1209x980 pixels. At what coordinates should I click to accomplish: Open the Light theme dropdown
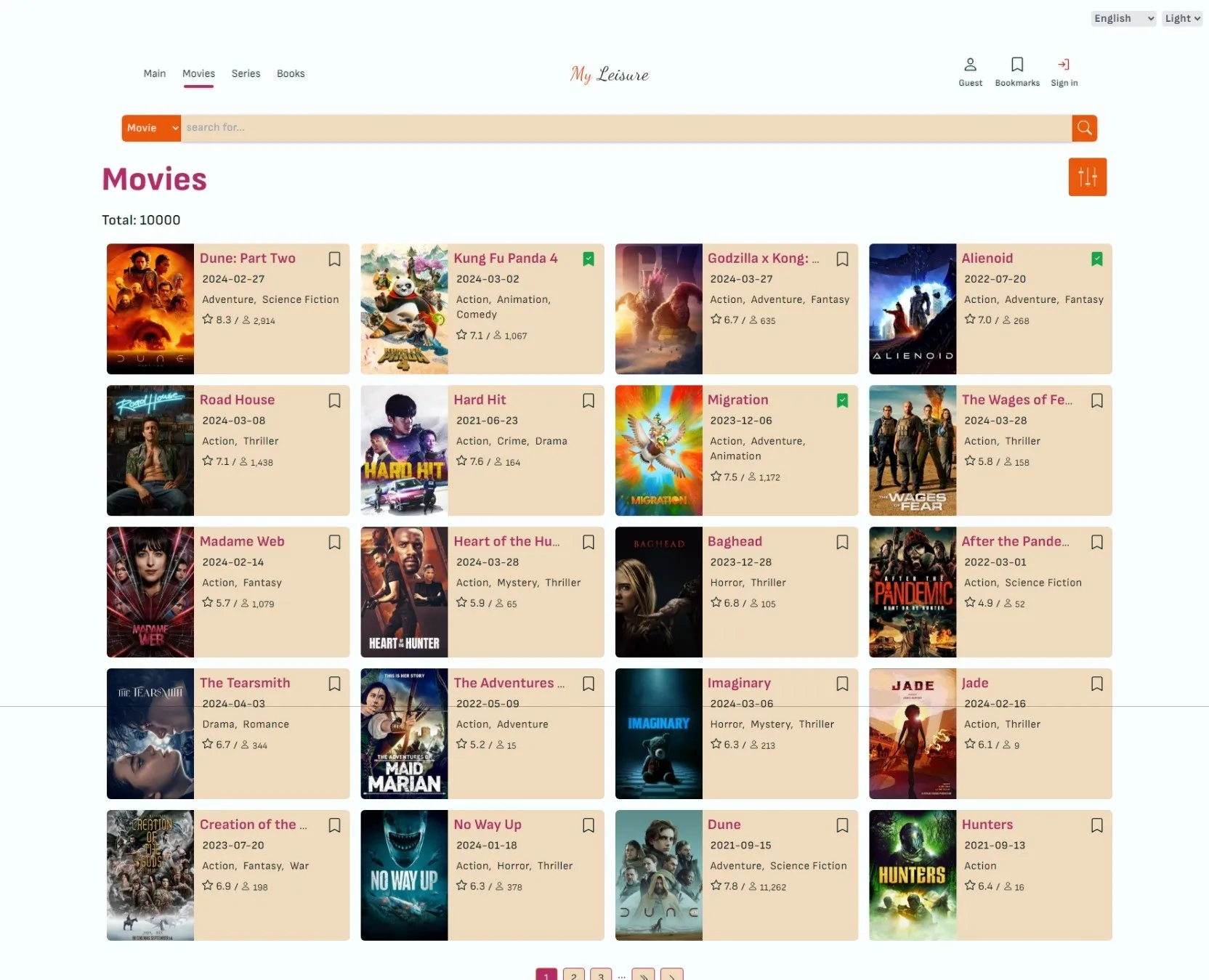coord(1182,18)
